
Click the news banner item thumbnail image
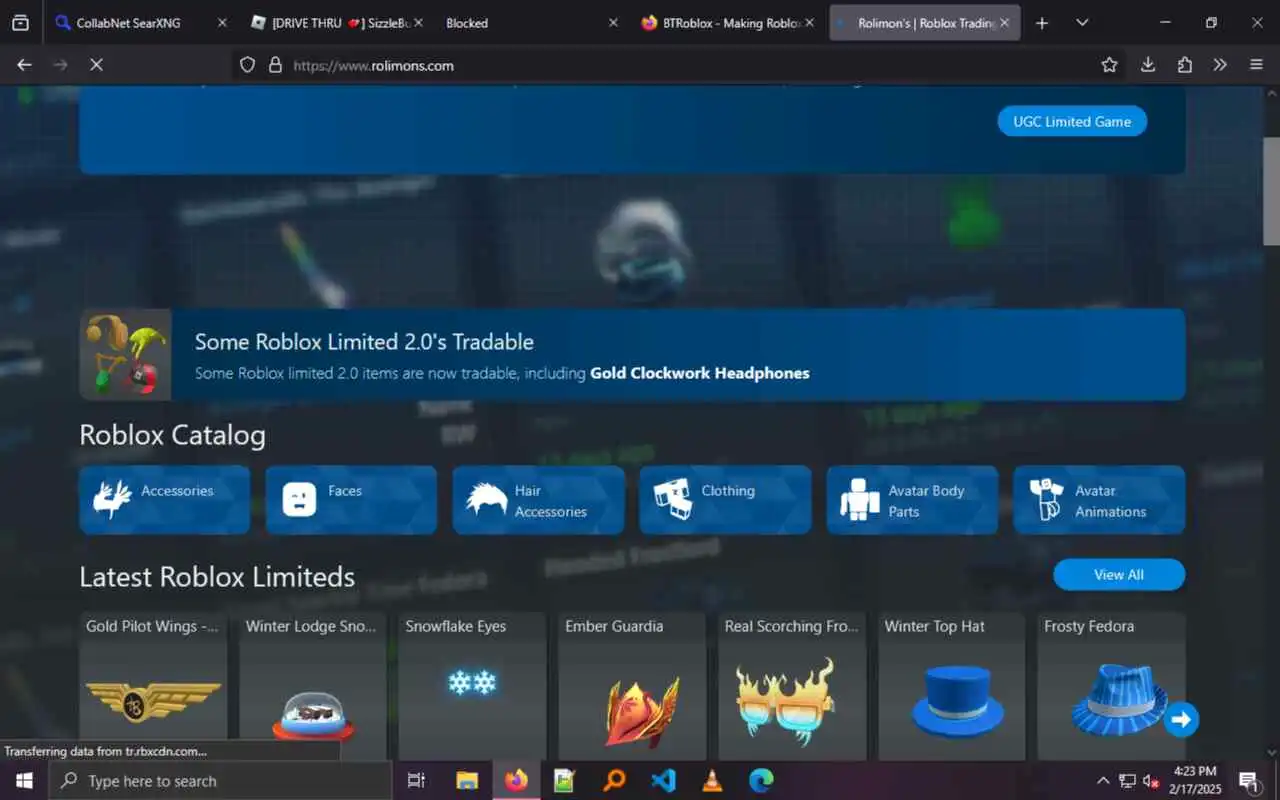(126, 355)
